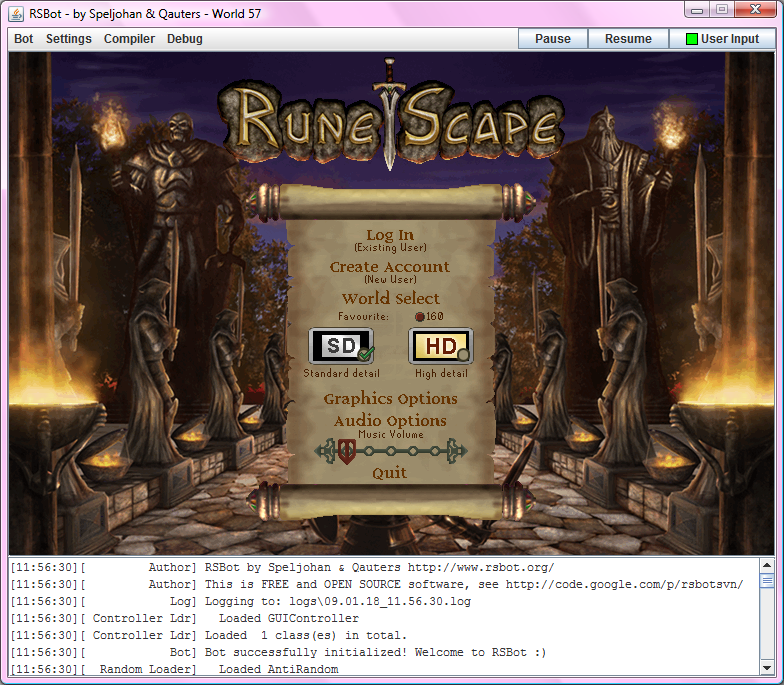Open the Settings menu
The width and height of the screenshot is (784, 685).
[68, 39]
